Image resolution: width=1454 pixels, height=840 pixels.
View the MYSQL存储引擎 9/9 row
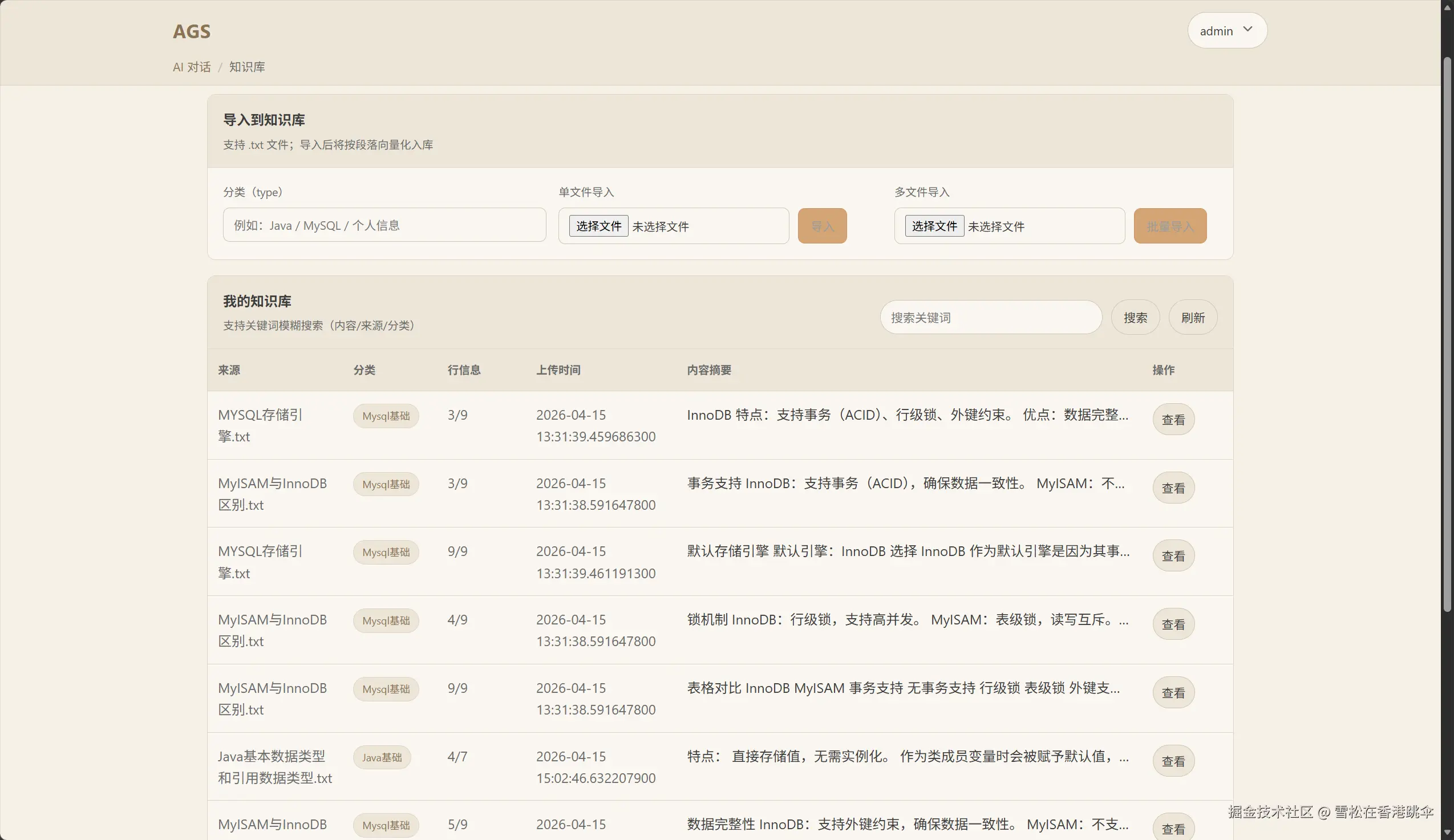tap(1173, 556)
